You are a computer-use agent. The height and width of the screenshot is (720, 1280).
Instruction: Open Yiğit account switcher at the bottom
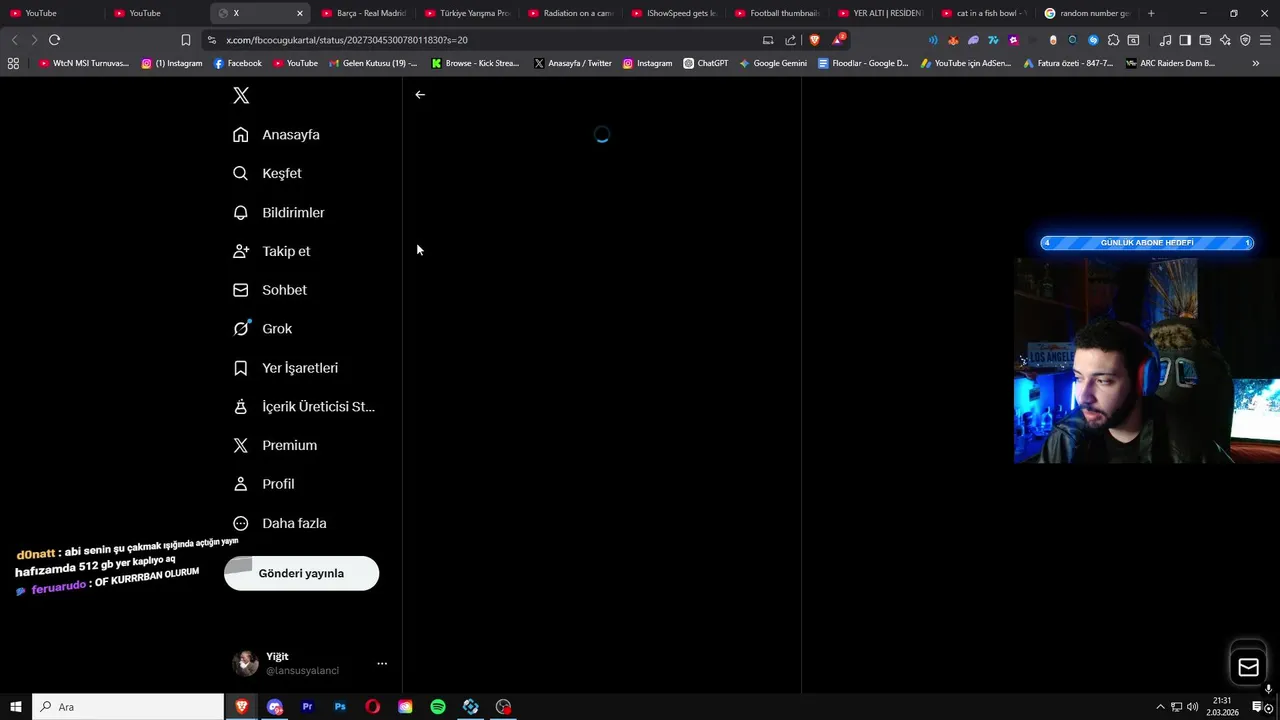309,663
